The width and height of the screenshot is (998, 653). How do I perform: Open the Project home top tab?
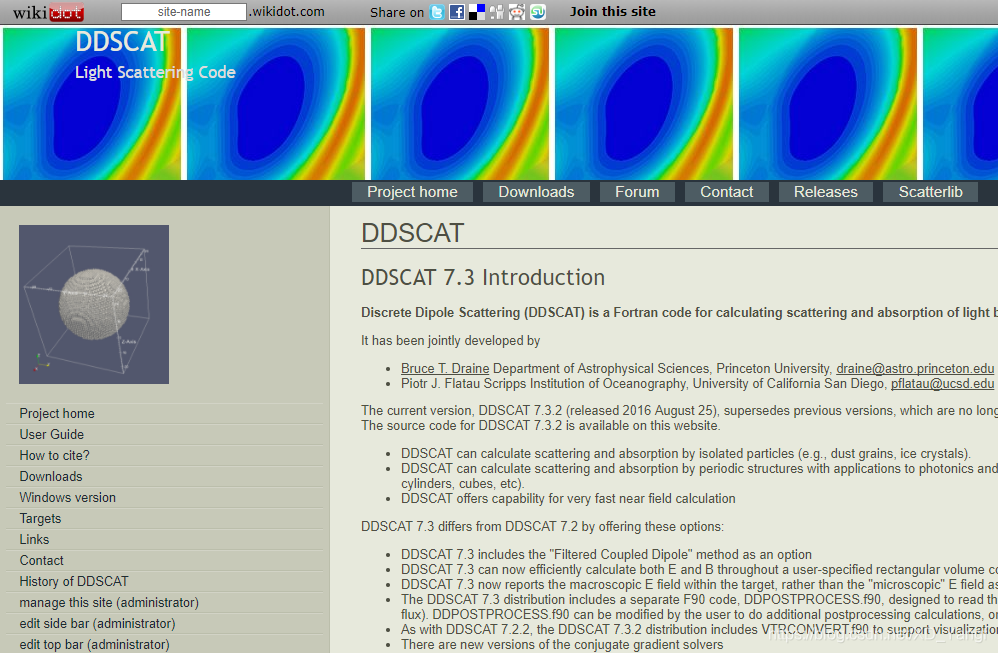click(x=412, y=192)
